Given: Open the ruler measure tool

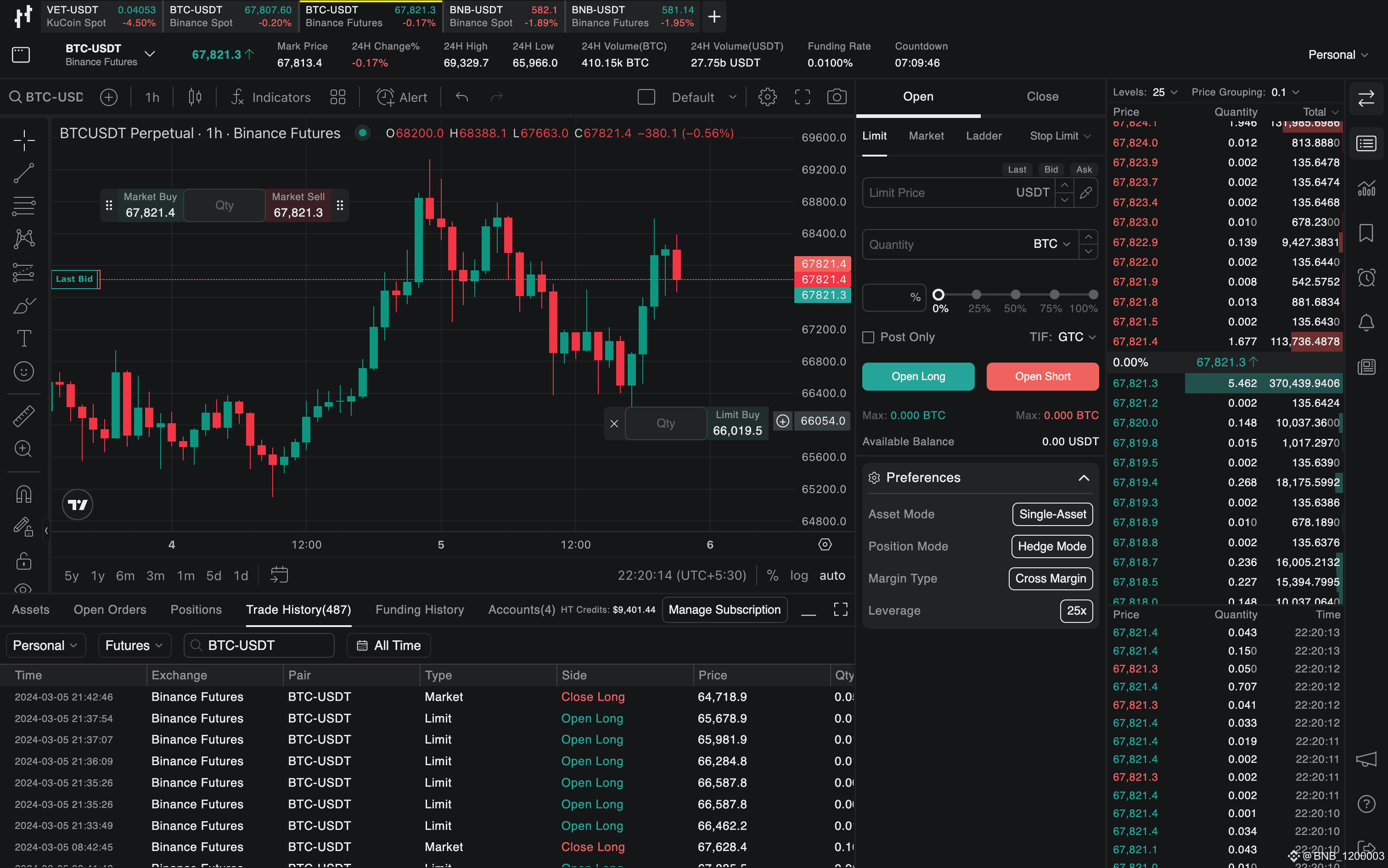Looking at the screenshot, I should tap(23, 416).
